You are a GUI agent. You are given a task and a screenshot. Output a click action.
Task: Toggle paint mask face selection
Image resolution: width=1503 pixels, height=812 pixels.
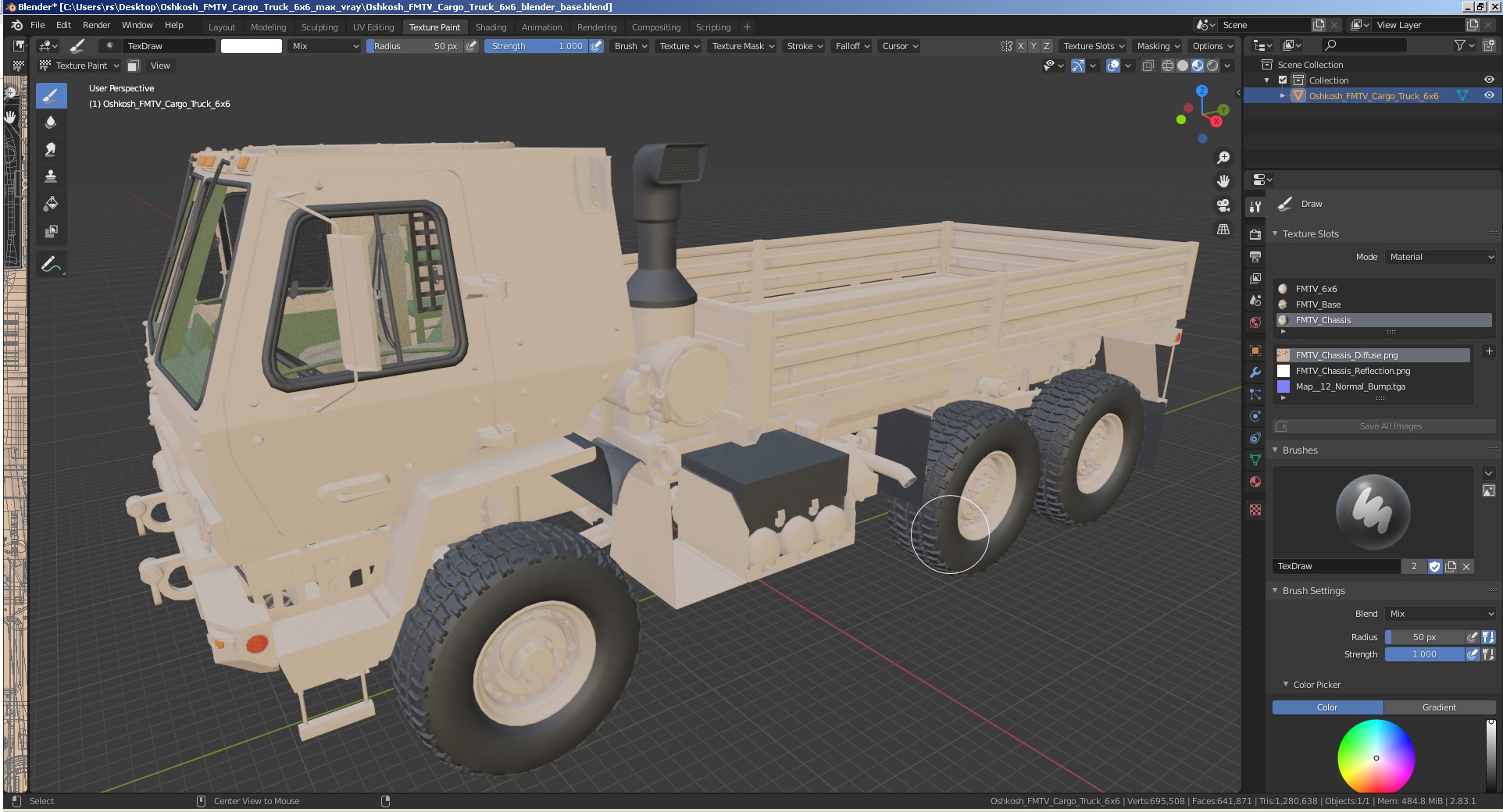click(x=134, y=66)
